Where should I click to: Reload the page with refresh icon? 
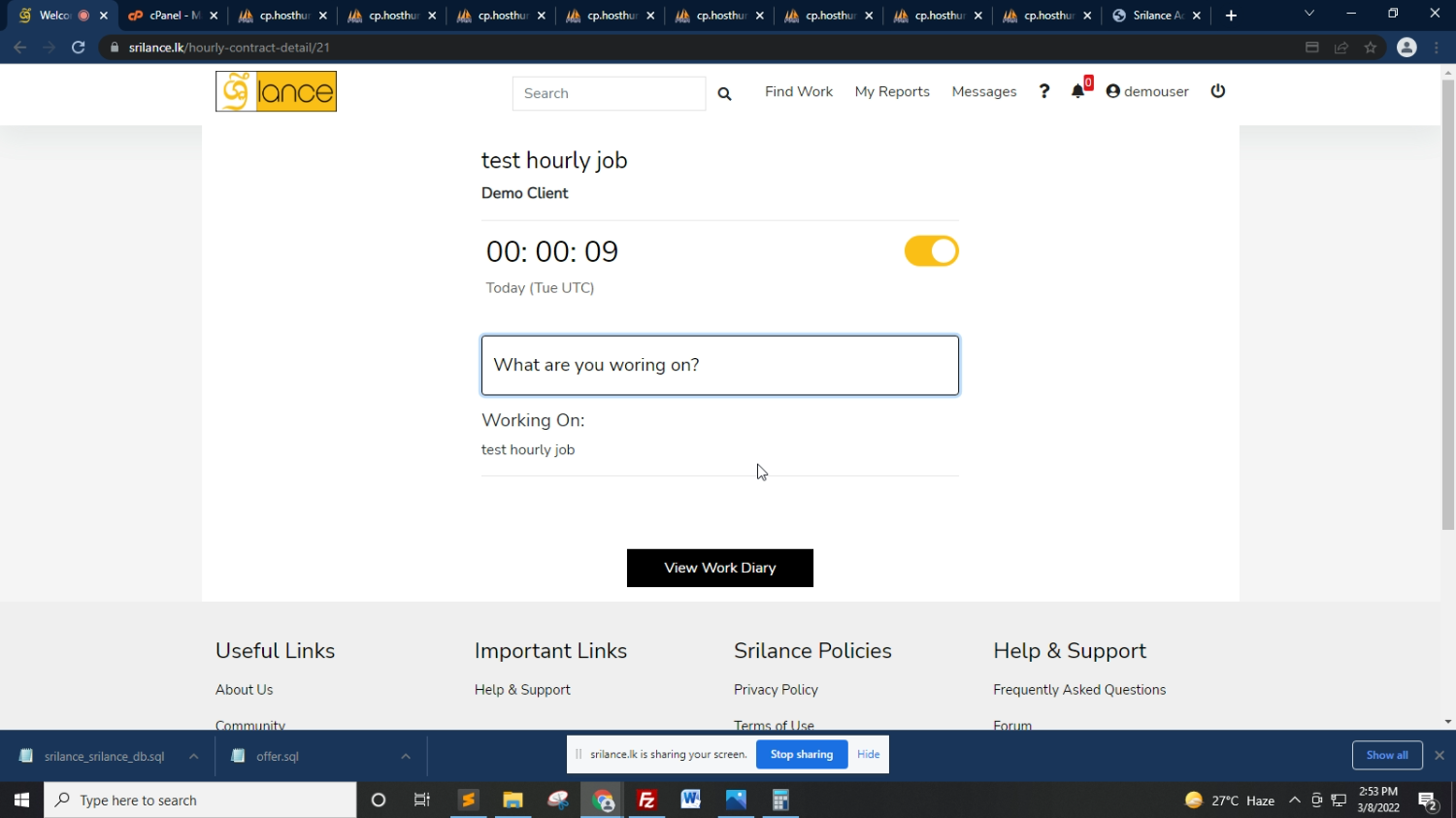coord(79,48)
